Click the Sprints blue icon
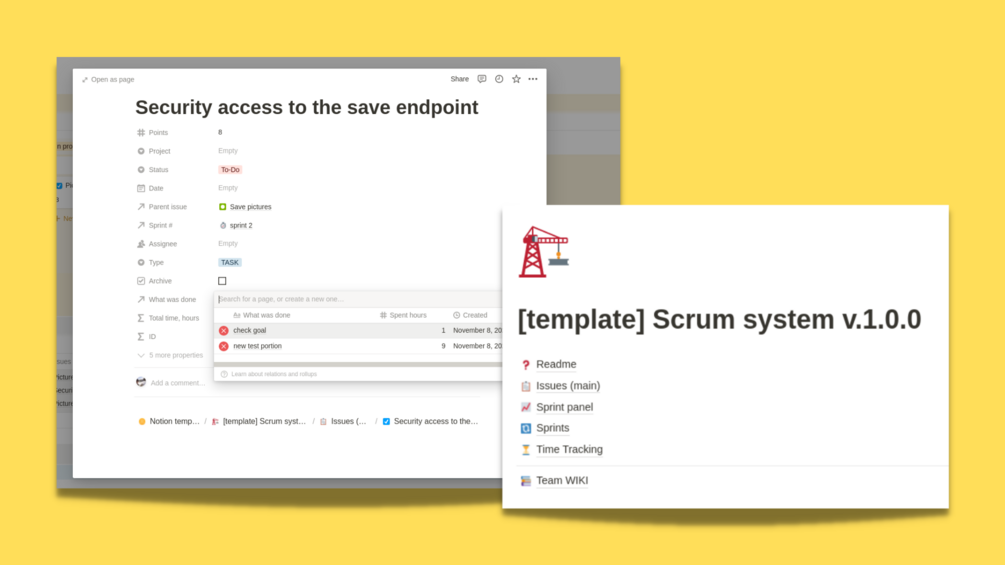The image size is (1005, 565). click(x=526, y=428)
